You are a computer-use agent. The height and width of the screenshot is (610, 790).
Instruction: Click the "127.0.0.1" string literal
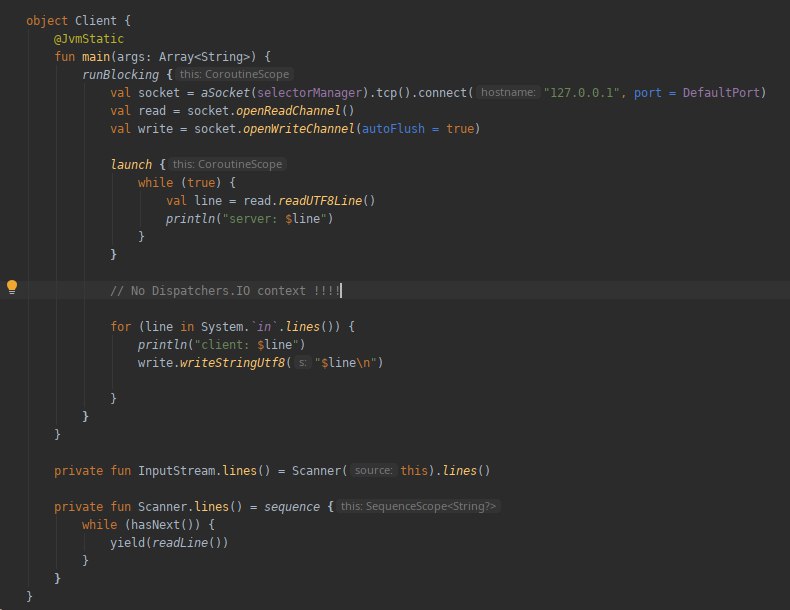pos(581,93)
